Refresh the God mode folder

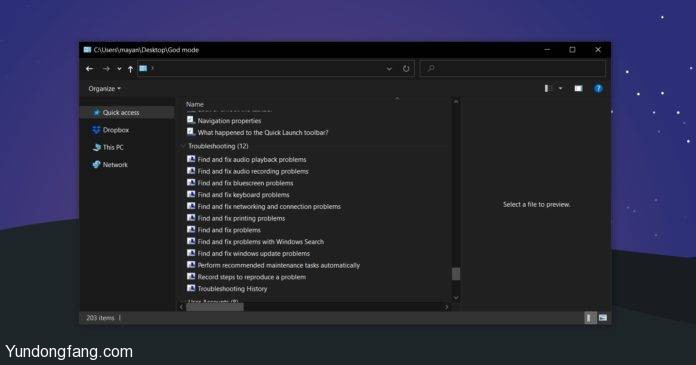click(x=406, y=69)
